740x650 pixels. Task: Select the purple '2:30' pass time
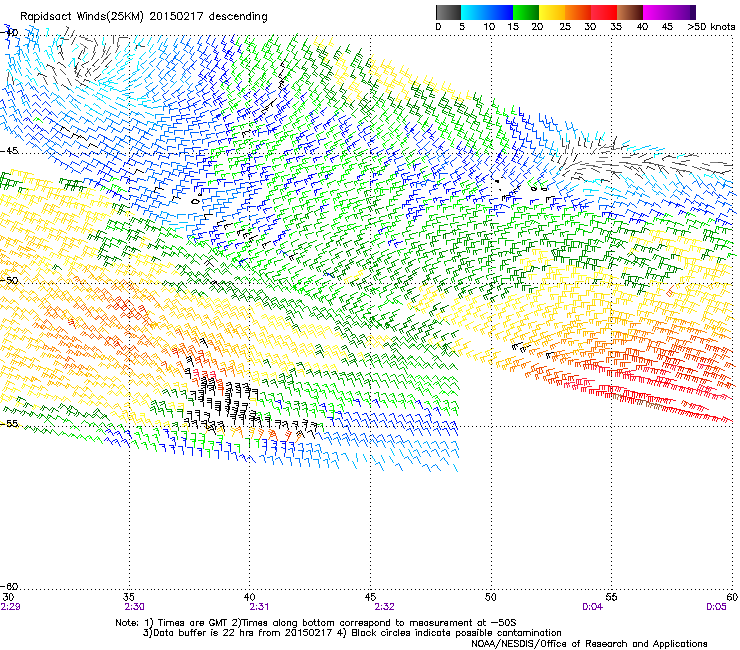[134, 607]
